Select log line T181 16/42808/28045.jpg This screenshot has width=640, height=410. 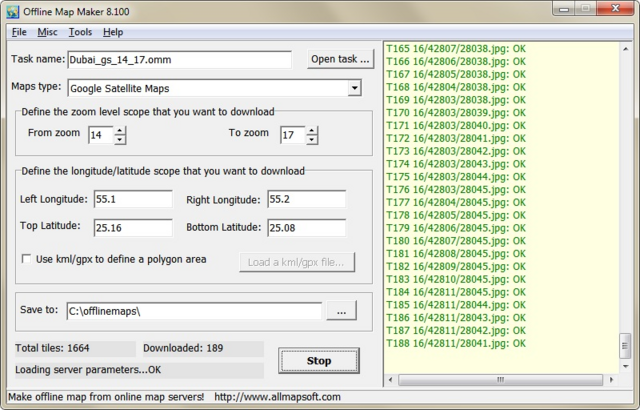[x=456, y=254]
